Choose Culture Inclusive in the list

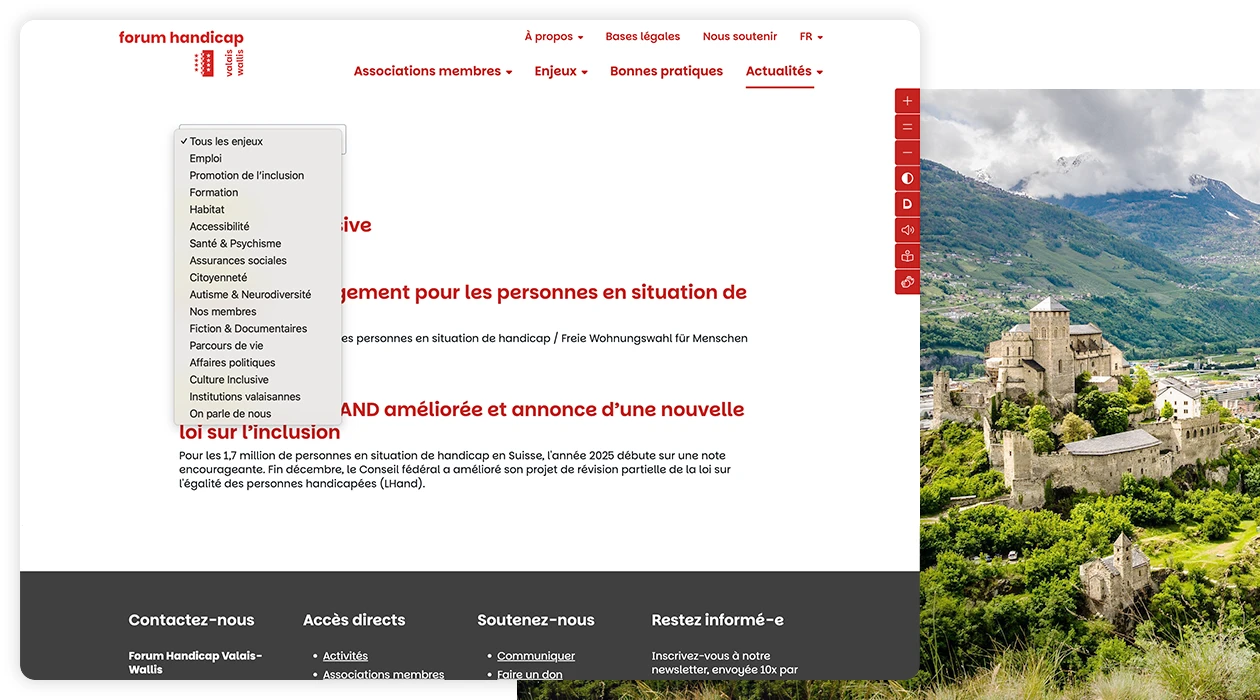(228, 379)
